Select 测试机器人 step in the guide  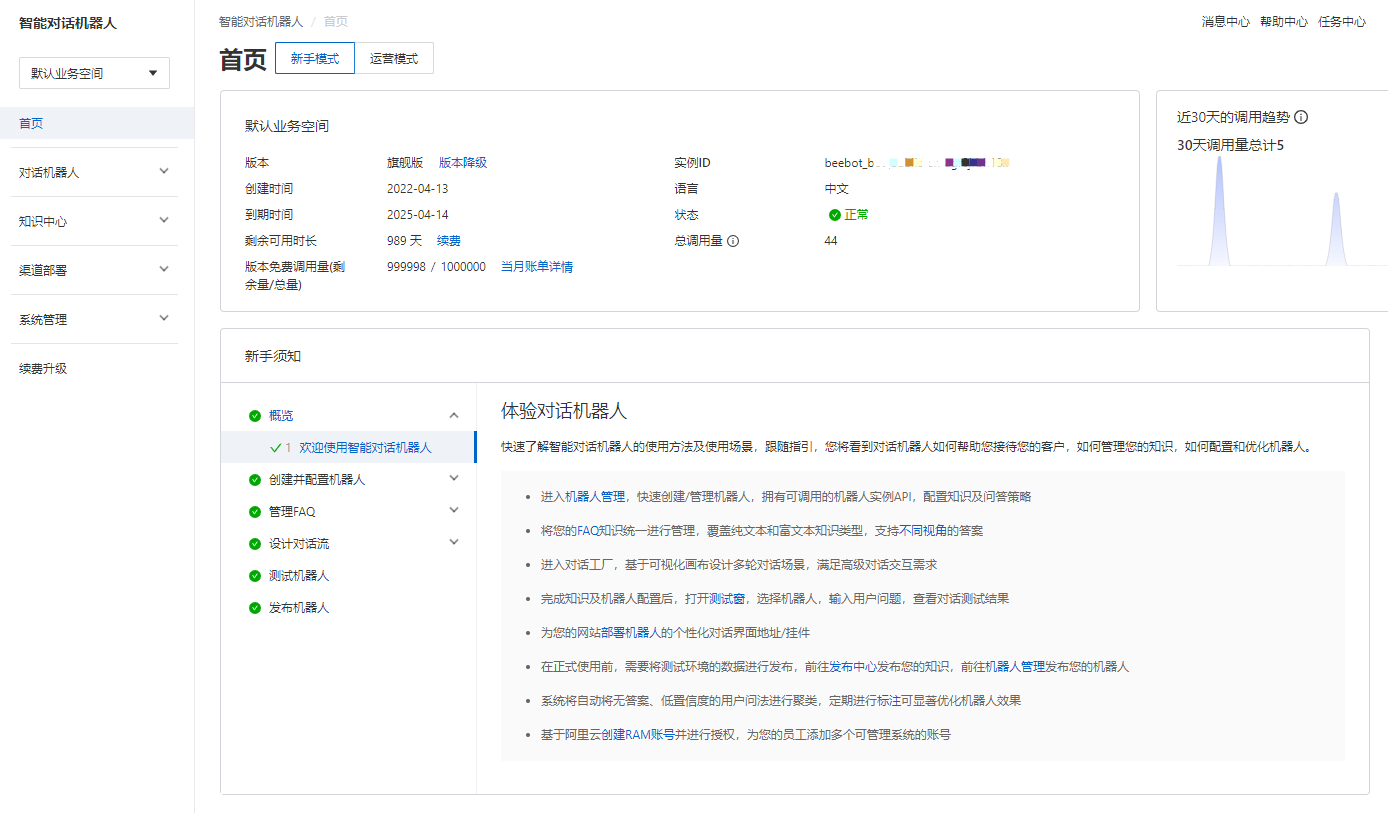[x=299, y=576]
